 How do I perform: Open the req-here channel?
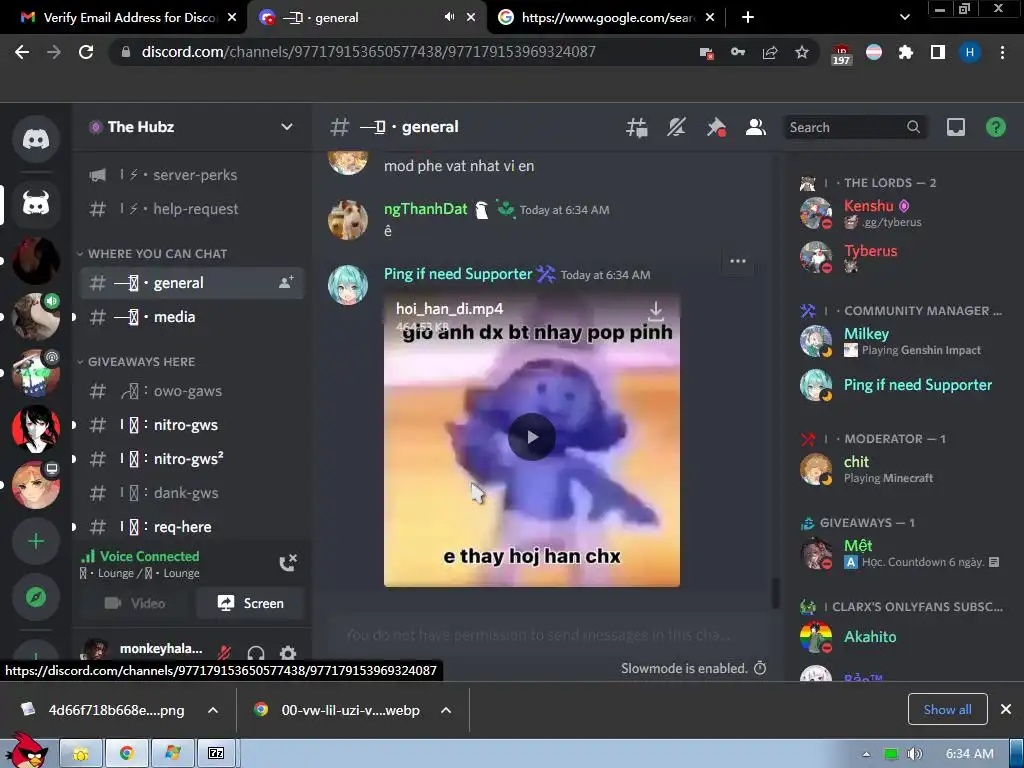click(x=192, y=527)
